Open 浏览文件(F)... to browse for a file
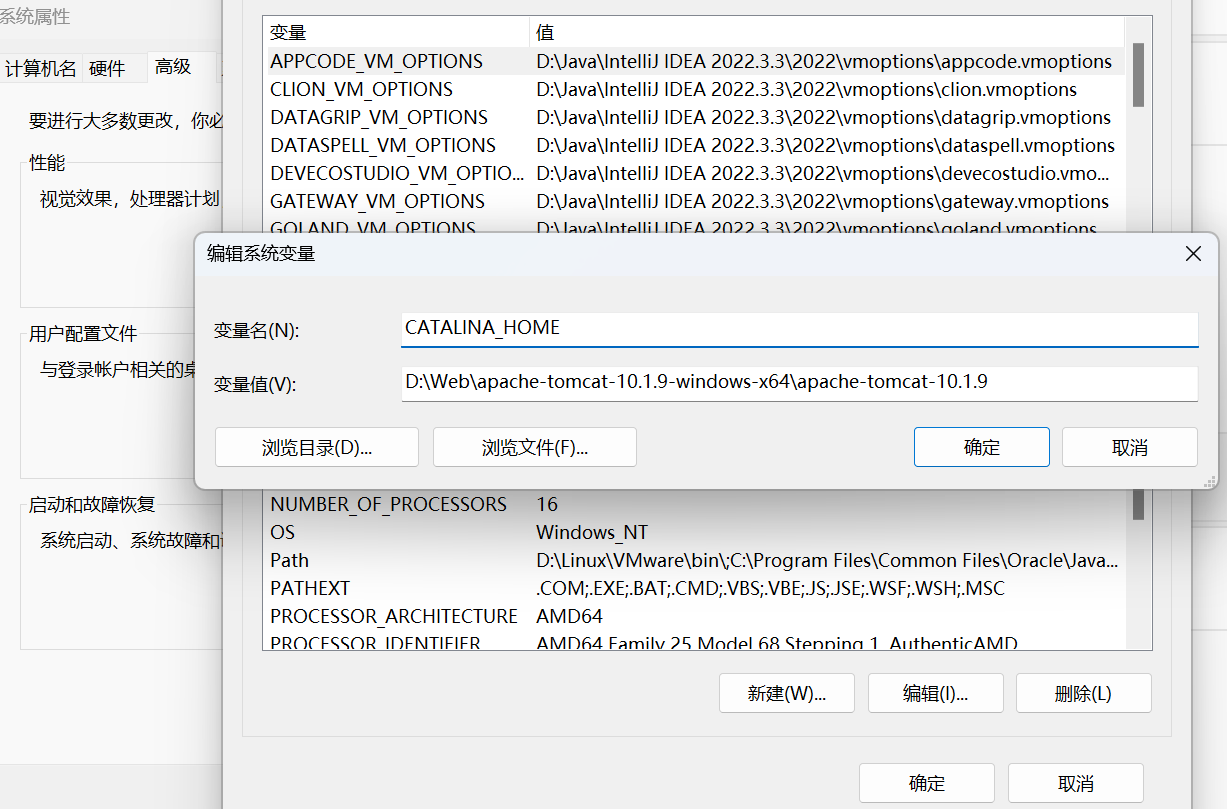1227x809 pixels. 535,447
